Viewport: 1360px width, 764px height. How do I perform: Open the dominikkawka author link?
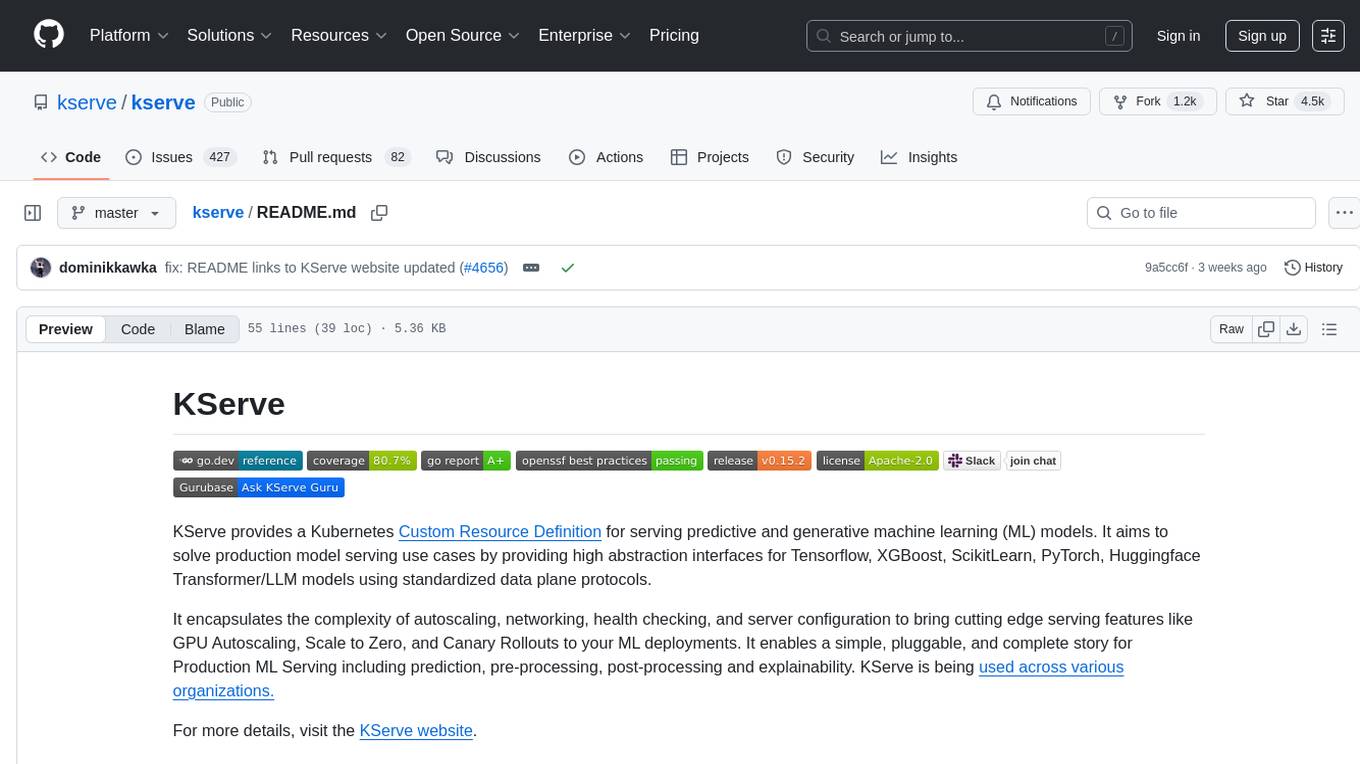(108, 268)
